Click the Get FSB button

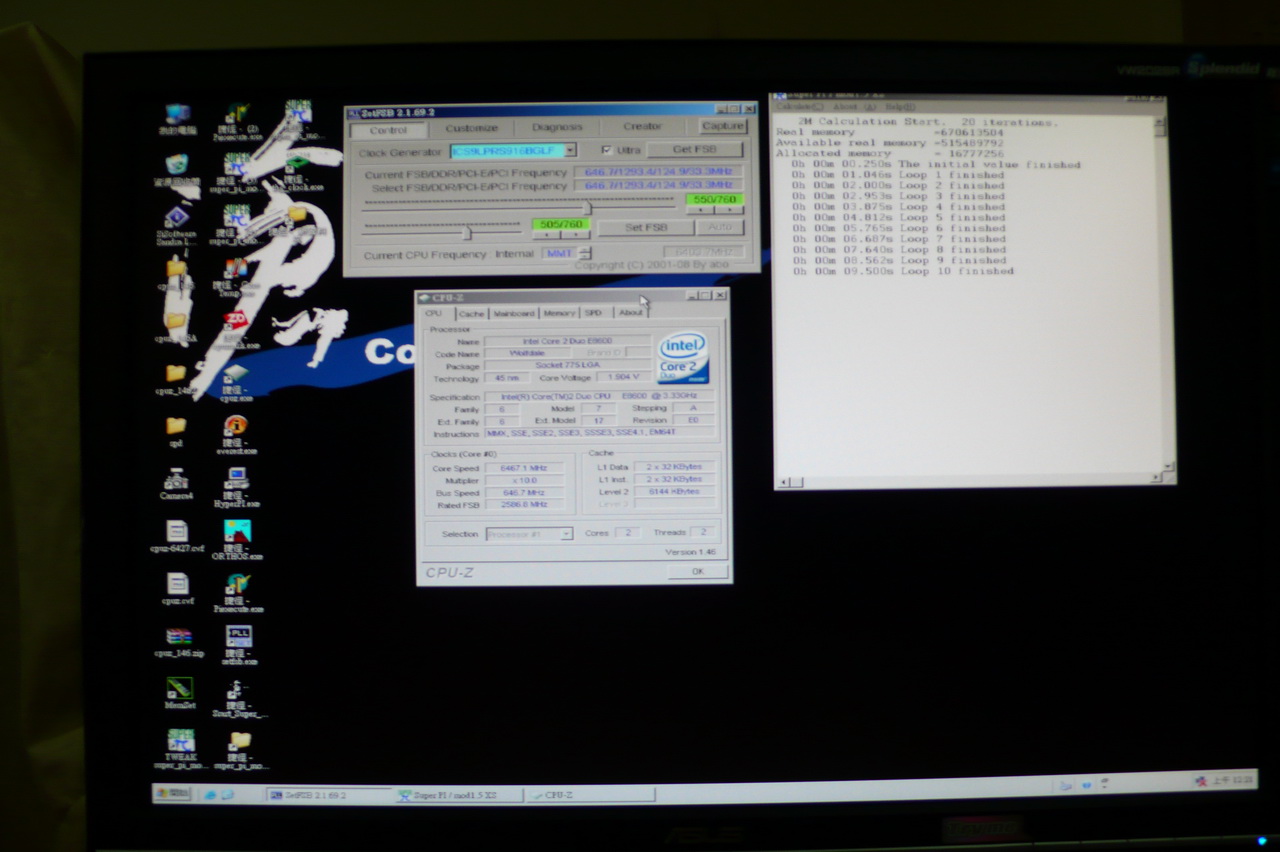695,150
